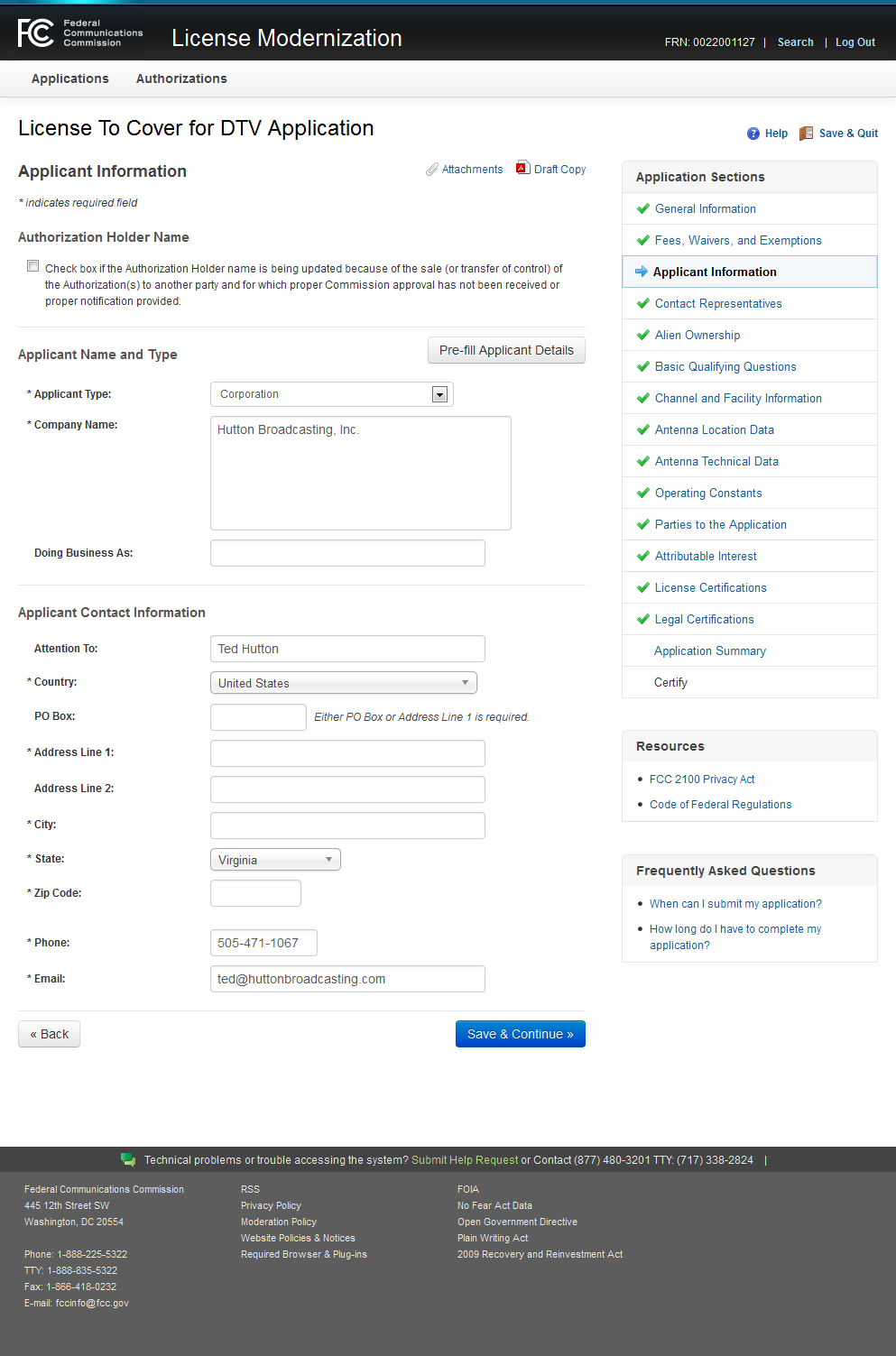Click the Pre-fill Applicant Details button
This screenshot has width=896, height=1356.
point(506,350)
